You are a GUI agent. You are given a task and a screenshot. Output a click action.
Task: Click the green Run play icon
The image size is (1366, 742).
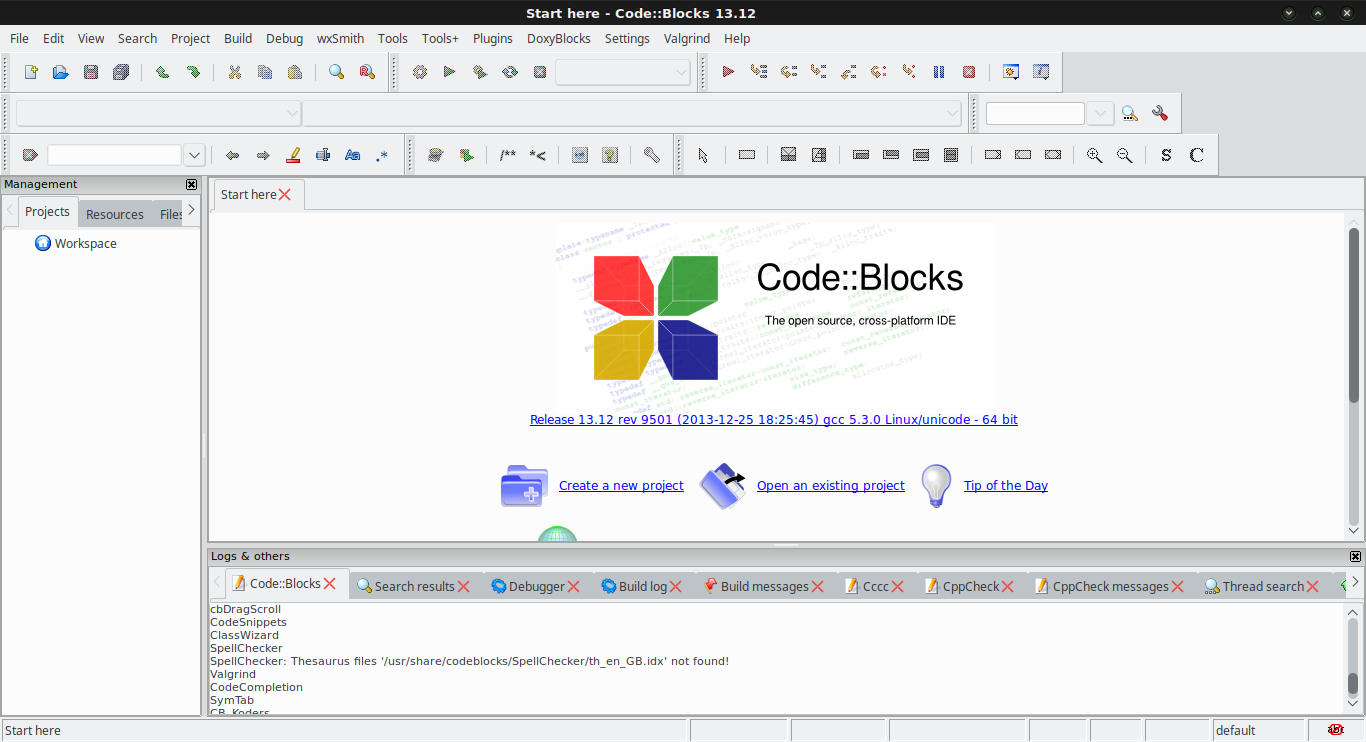450,72
